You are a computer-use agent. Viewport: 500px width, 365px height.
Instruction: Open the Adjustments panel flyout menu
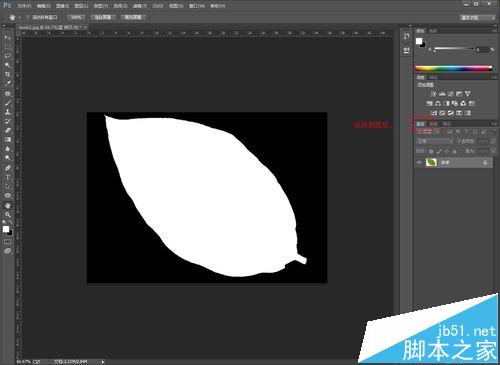pyautogui.click(x=494, y=77)
